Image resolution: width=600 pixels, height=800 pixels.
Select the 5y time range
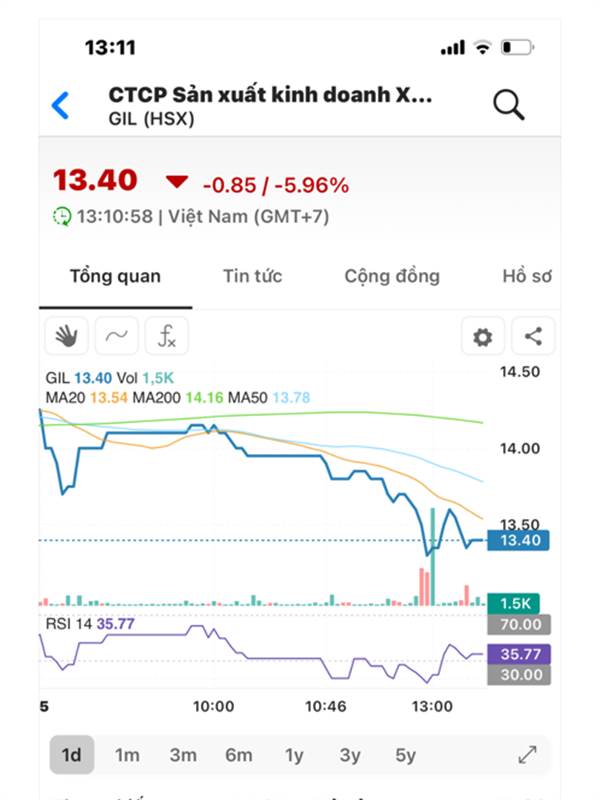pos(405,755)
